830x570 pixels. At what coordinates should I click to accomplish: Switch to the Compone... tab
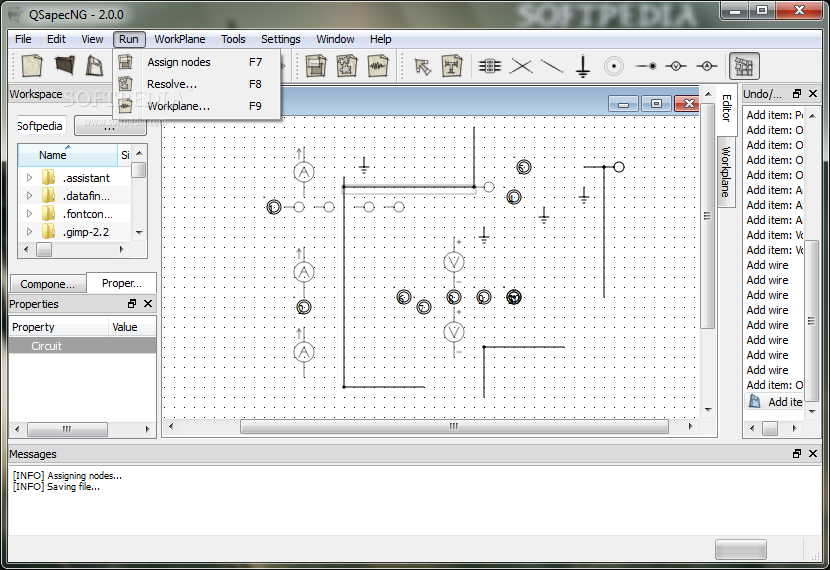pyautogui.click(x=47, y=284)
